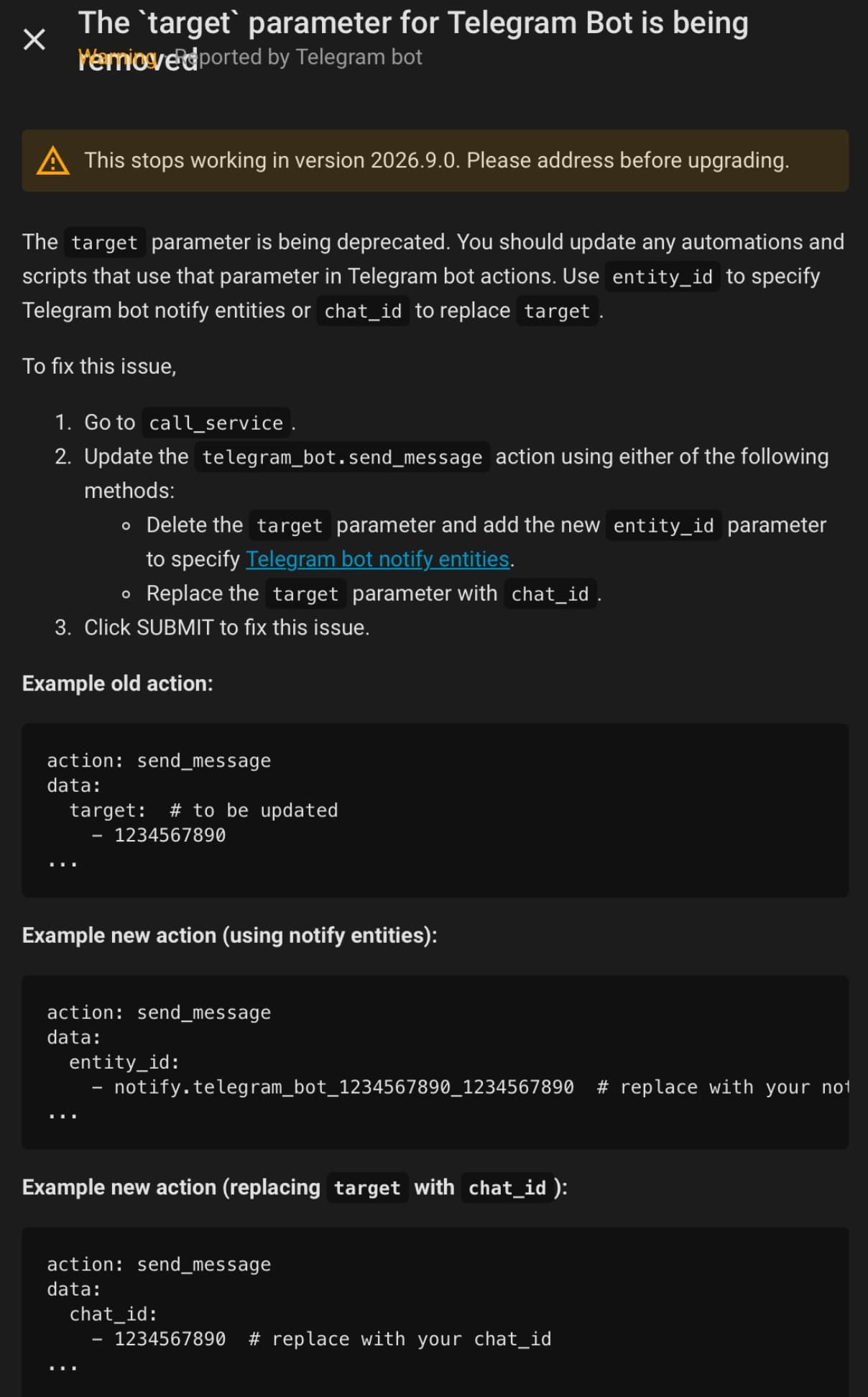The image size is (868, 1397).
Task: Click the 'Example old action:' heading
Action: coord(118,683)
